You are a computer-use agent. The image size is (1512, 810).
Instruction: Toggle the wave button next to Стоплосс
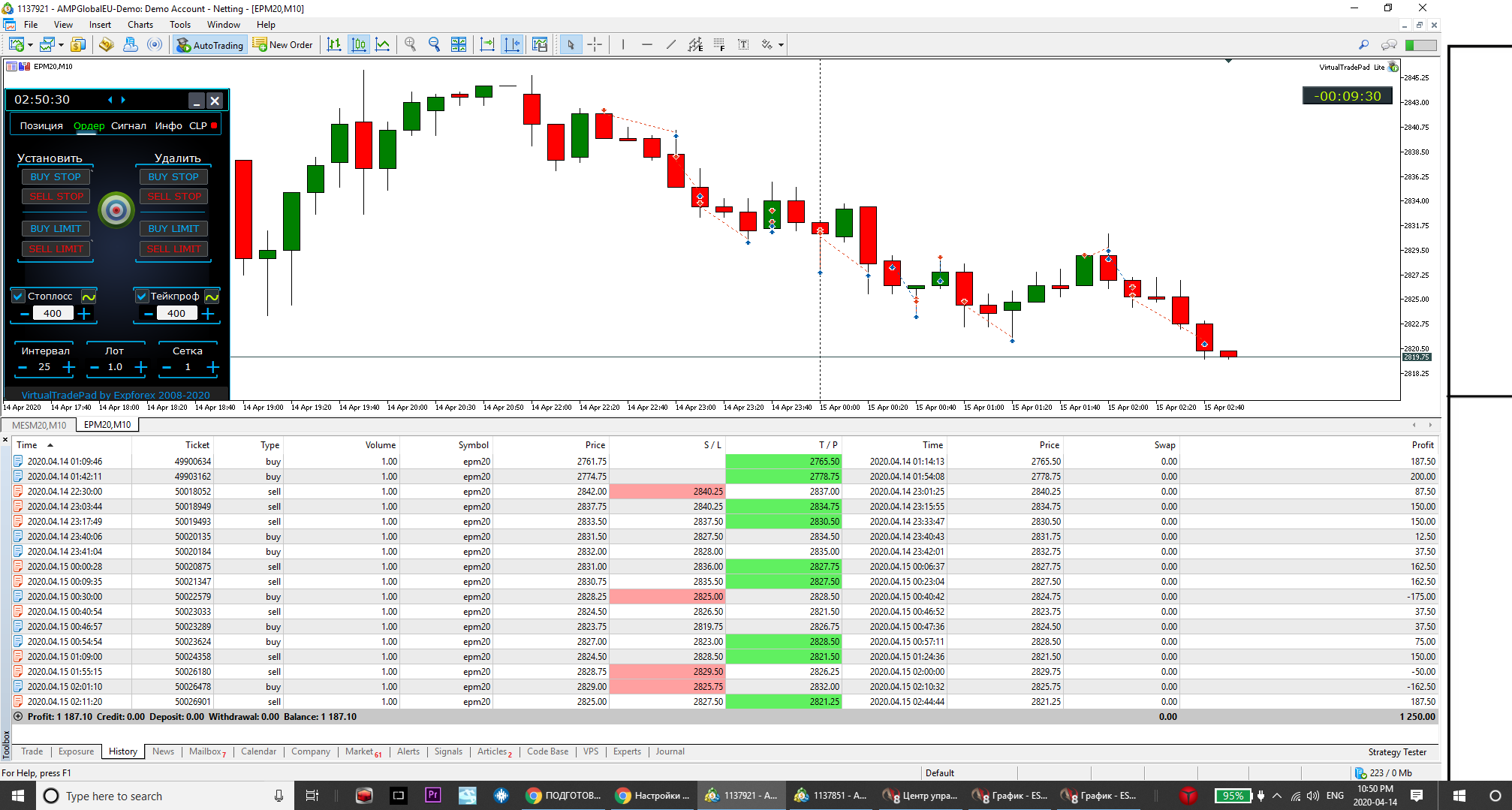[89, 297]
